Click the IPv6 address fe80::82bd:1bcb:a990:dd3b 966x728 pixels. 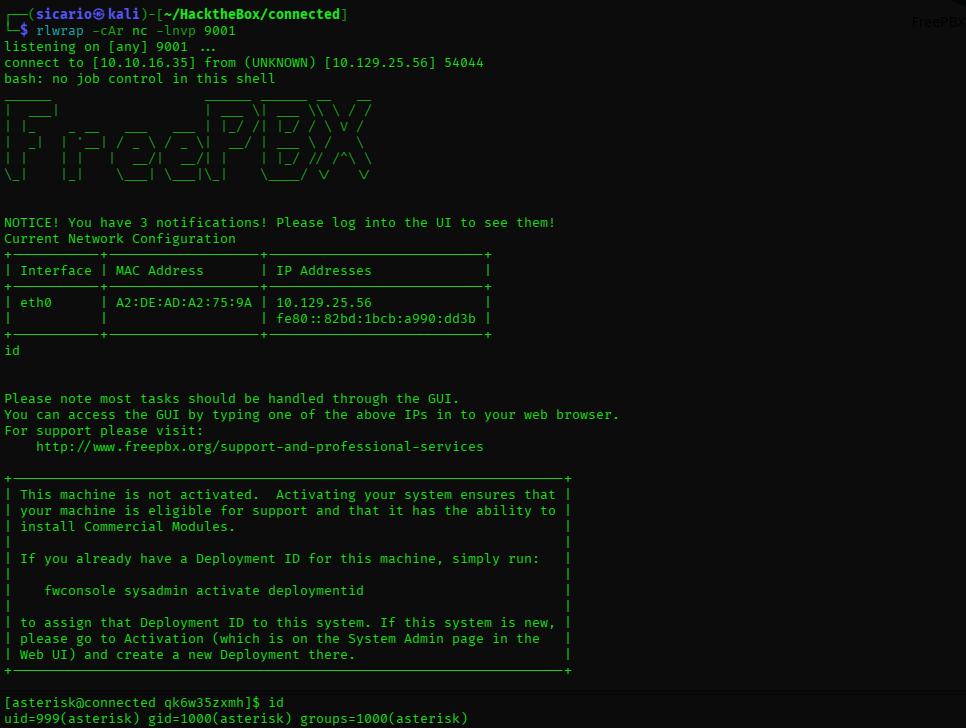pos(376,319)
